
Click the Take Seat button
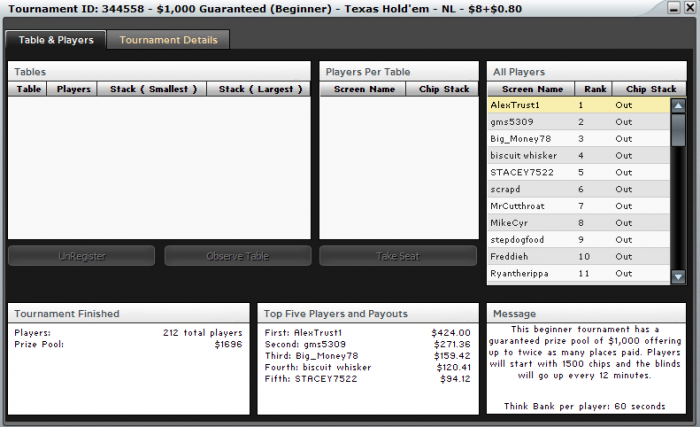click(398, 256)
